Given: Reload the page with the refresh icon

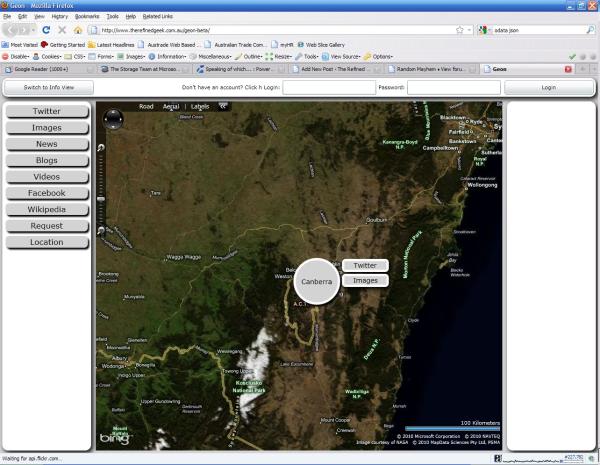Looking at the screenshot, I should coord(46,30).
